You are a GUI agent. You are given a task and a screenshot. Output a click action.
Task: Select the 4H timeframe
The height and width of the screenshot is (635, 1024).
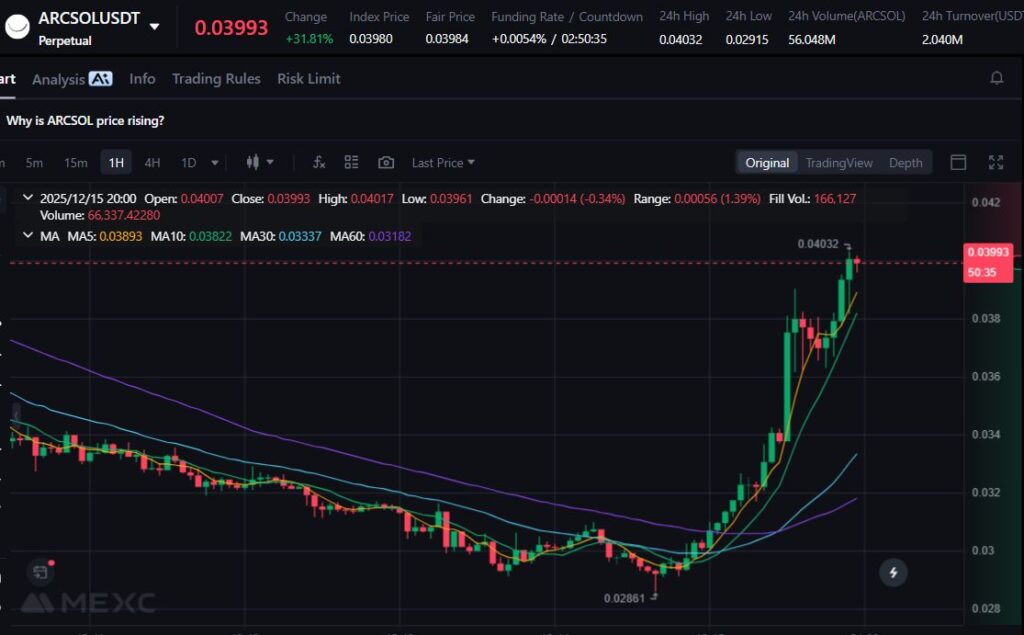152,162
